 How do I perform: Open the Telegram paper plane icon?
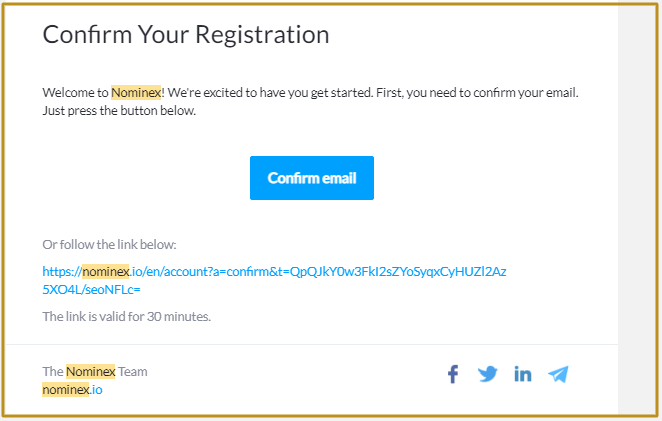click(558, 374)
